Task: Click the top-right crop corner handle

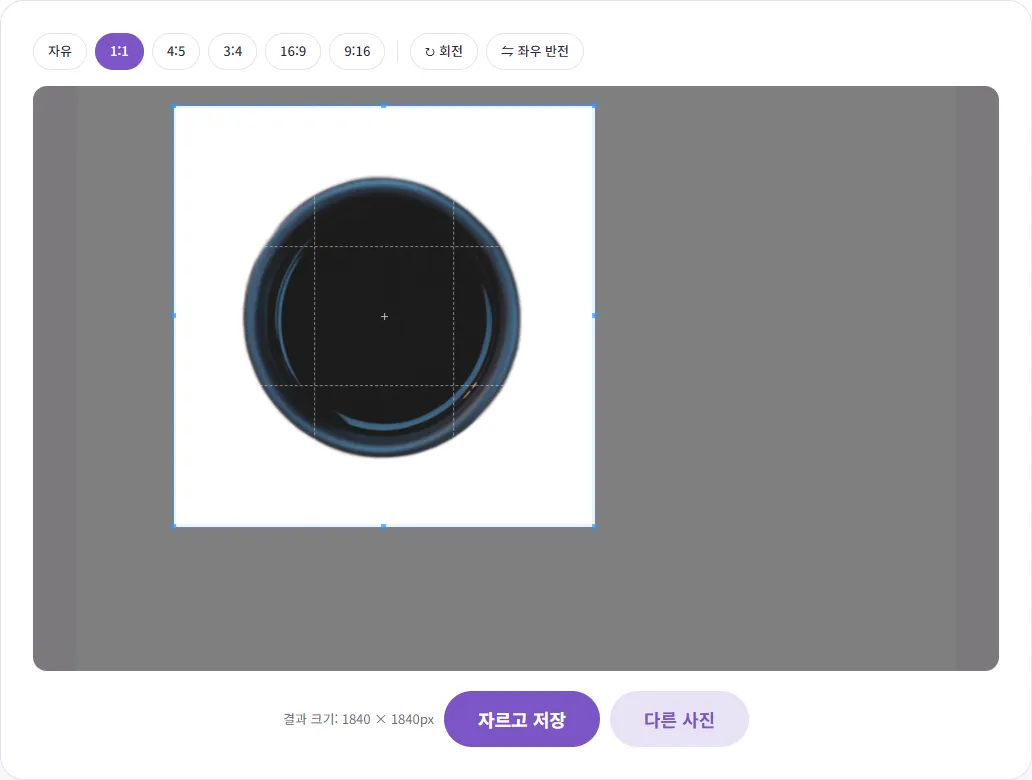Action: (594, 106)
